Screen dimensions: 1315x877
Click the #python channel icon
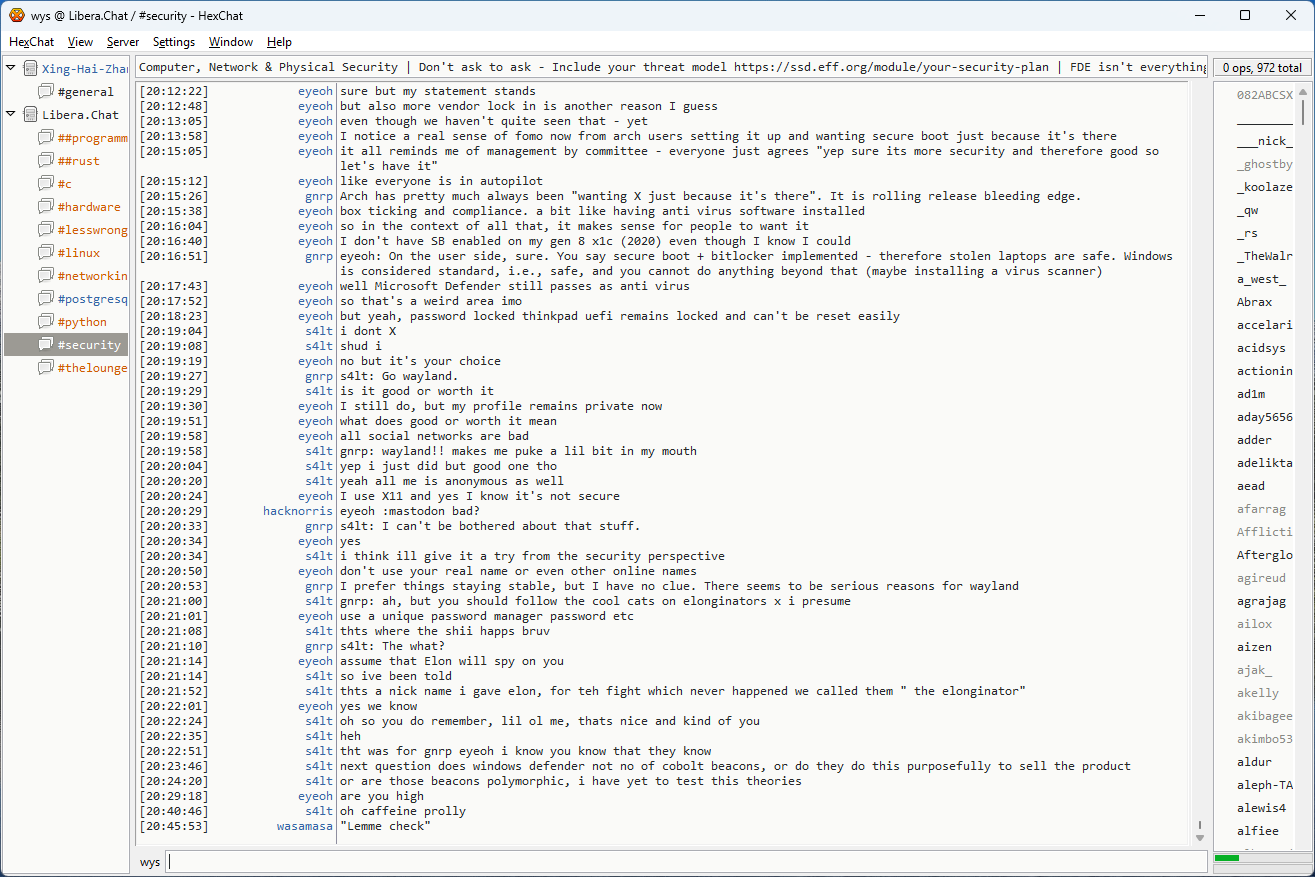coord(46,321)
